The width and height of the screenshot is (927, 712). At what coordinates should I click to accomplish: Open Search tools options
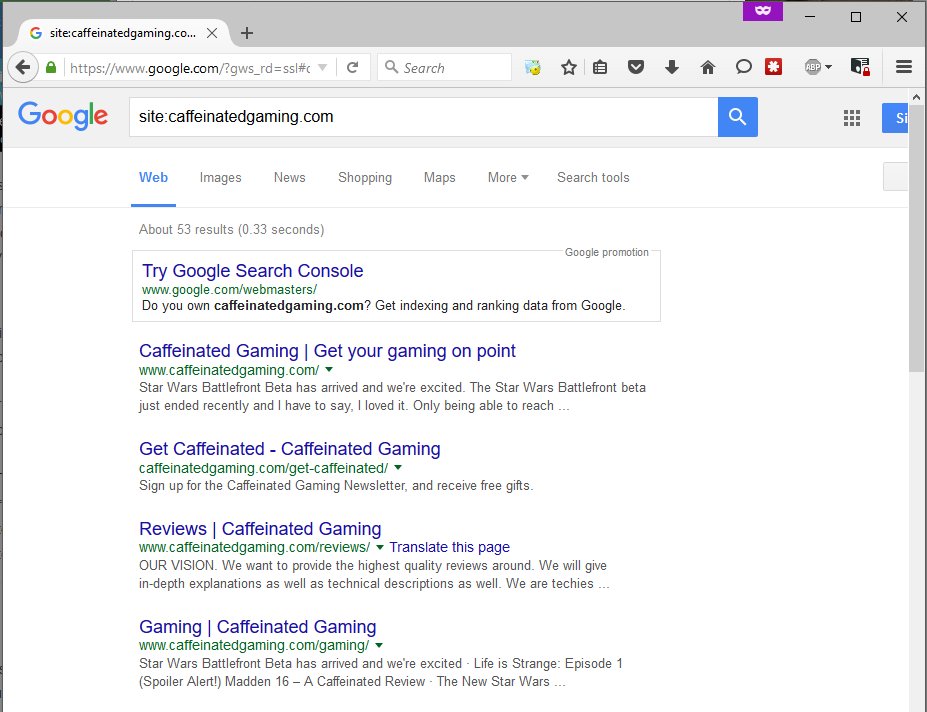pos(593,177)
